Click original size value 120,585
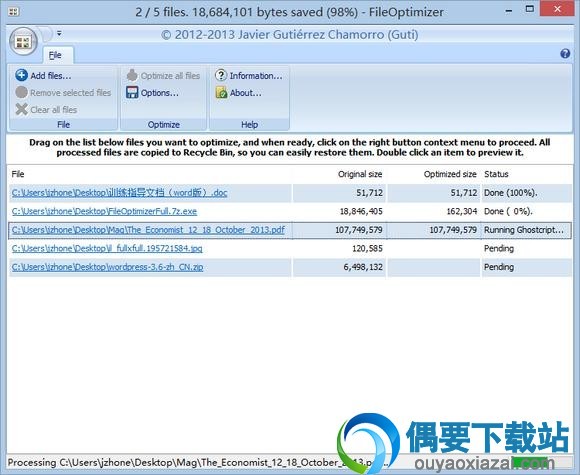 (x=367, y=248)
